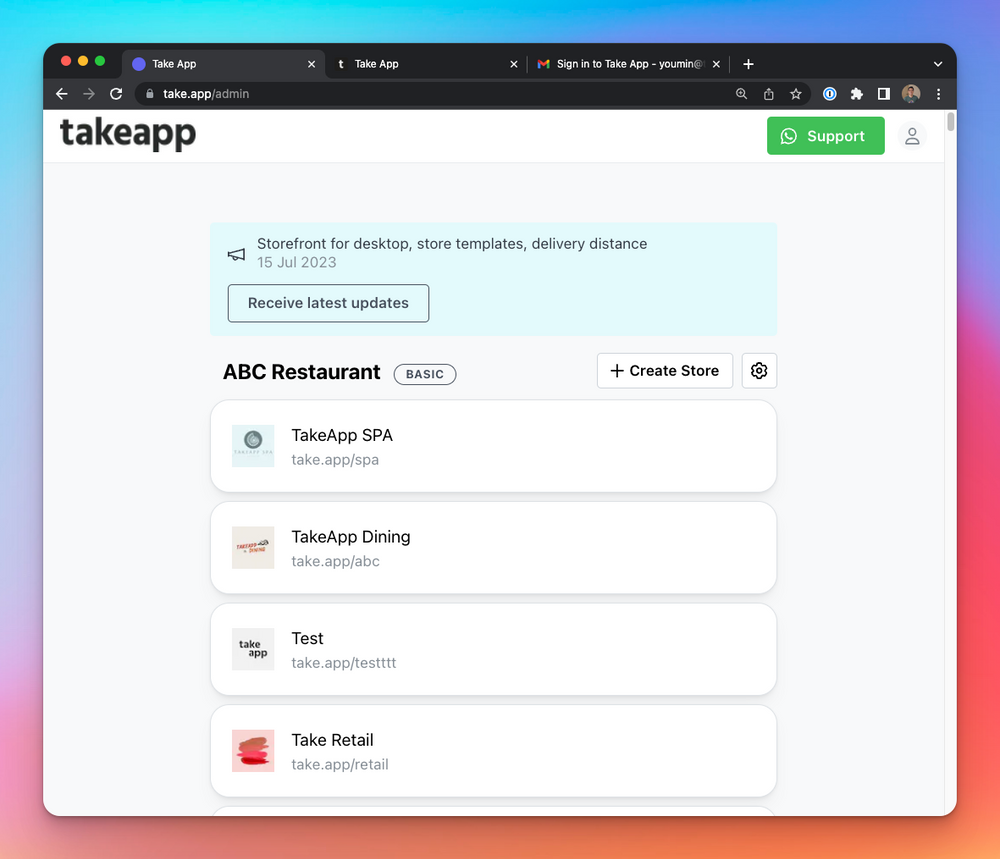This screenshot has height=859, width=1000.
Task: Open the 1Password extension icon
Action: click(x=829, y=94)
